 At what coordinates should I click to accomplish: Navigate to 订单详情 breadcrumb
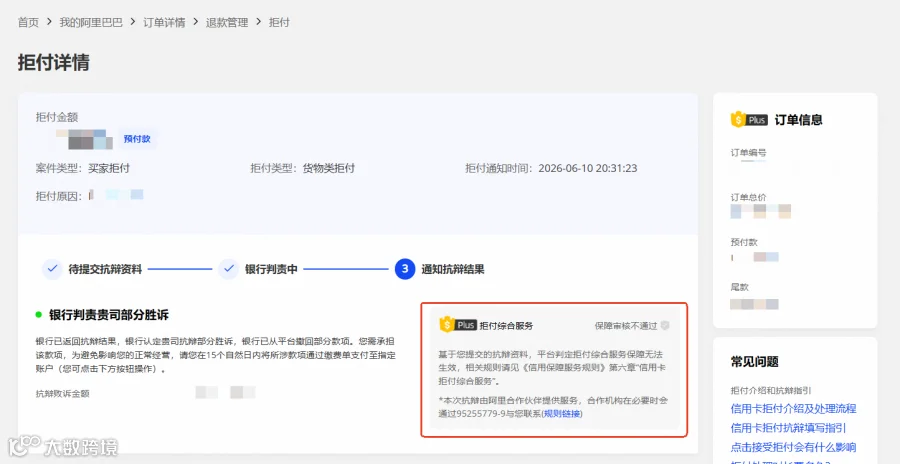coord(164,22)
